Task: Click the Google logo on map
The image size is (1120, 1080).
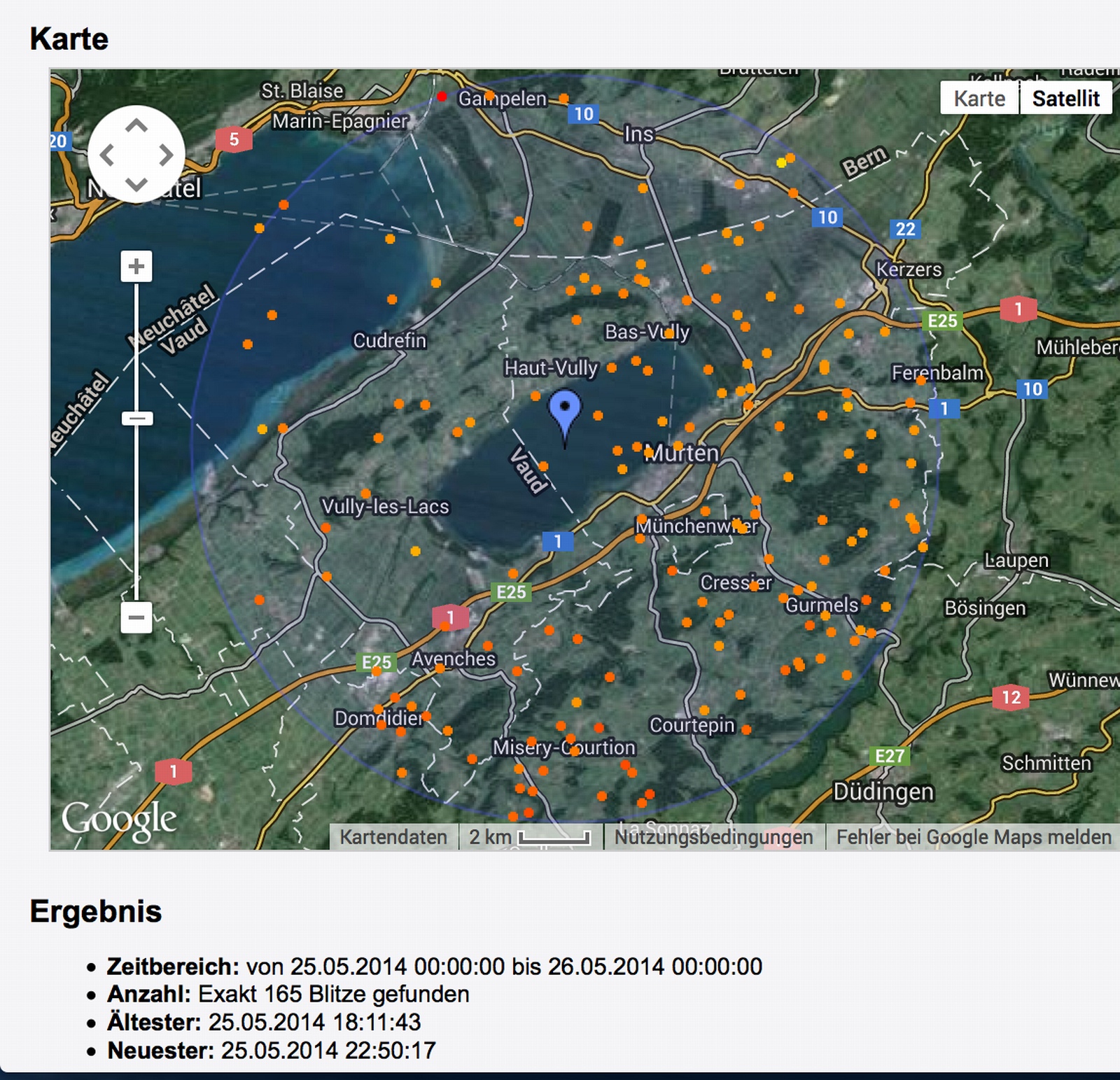Action: tap(119, 820)
